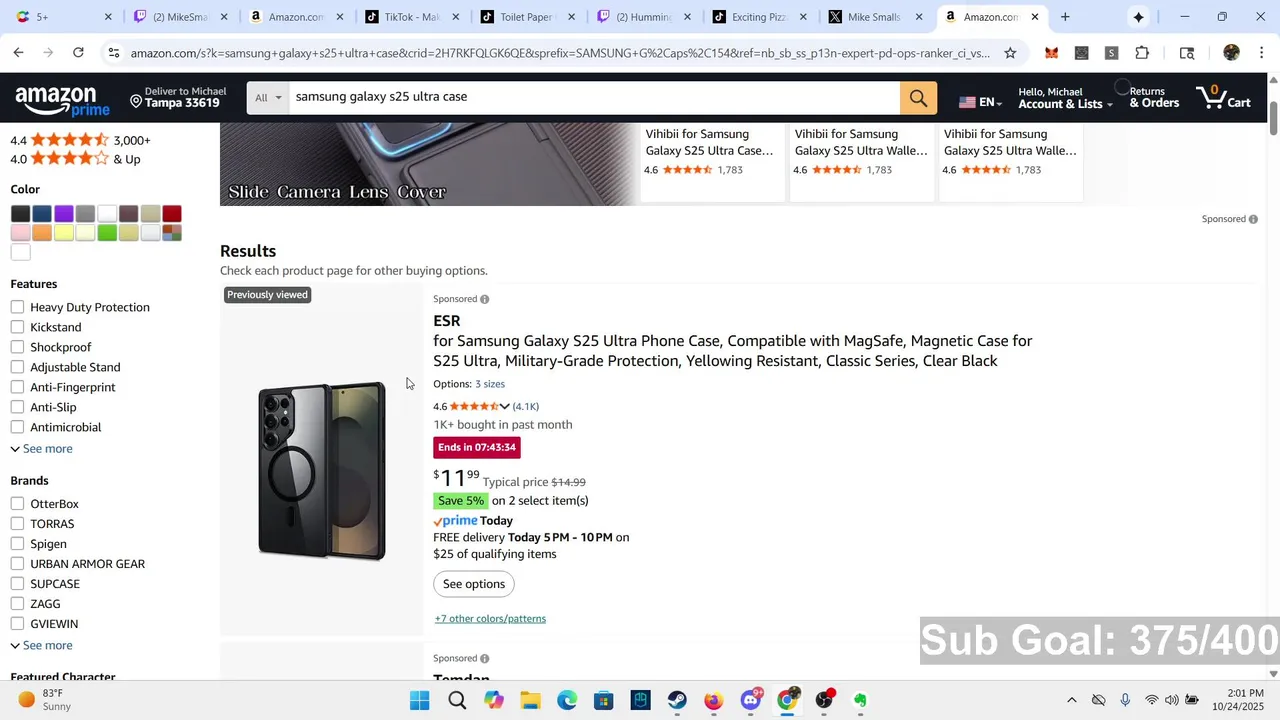Image resolution: width=1280 pixels, height=720 pixels.
Task: Switch to the Toilet Paper browser tab
Action: coord(528,17)
